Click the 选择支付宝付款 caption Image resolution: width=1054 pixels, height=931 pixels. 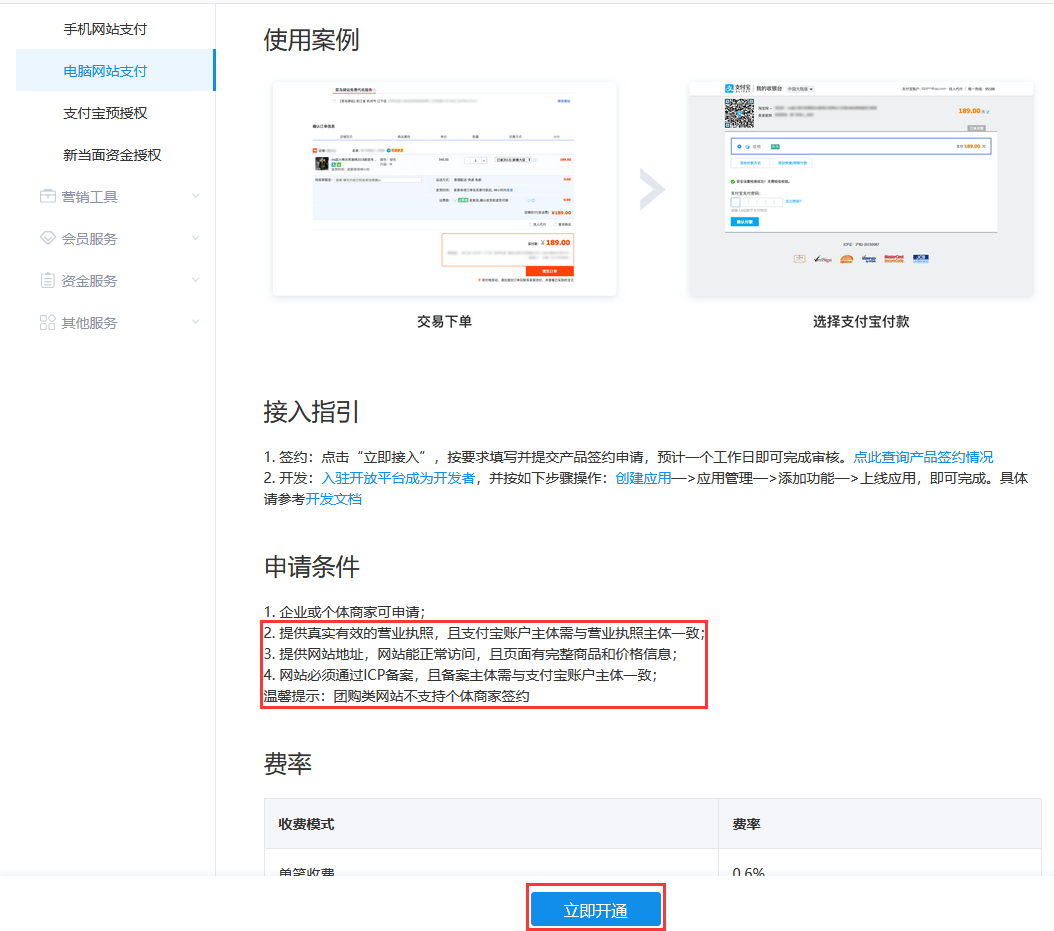coord(861,321)
